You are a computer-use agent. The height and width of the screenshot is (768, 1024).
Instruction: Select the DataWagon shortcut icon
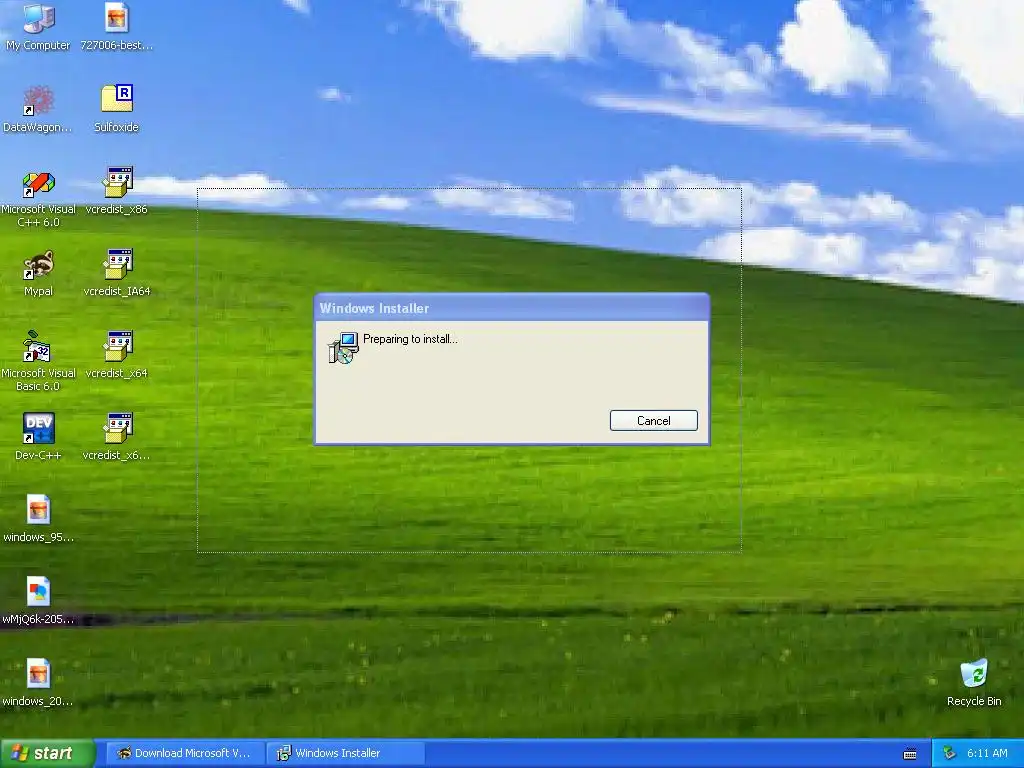click(38, 108)
